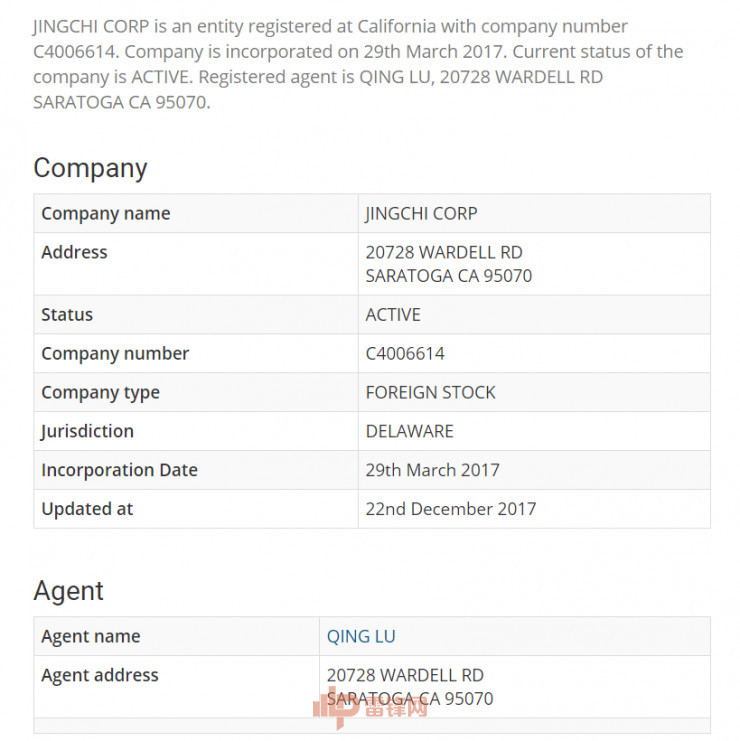Screen dimensions: 740x741
Task: Select the 22nd December 2017 updated date
Action: click(451, 508)
